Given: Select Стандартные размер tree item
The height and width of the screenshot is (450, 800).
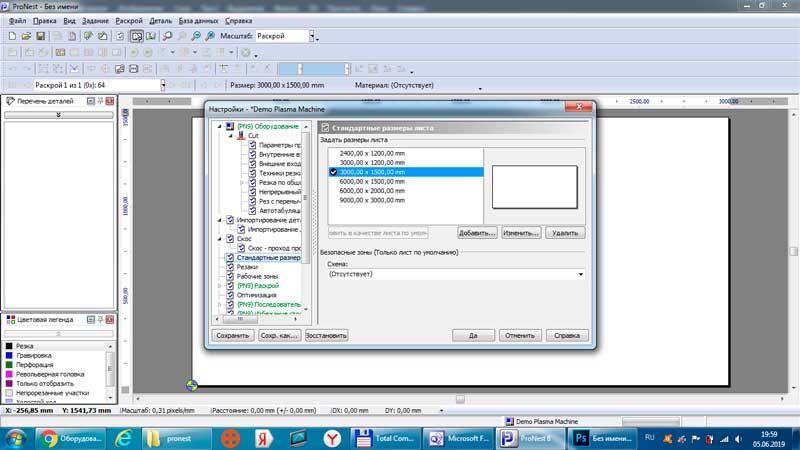Looking at the screenshot, I should point(268,258).
